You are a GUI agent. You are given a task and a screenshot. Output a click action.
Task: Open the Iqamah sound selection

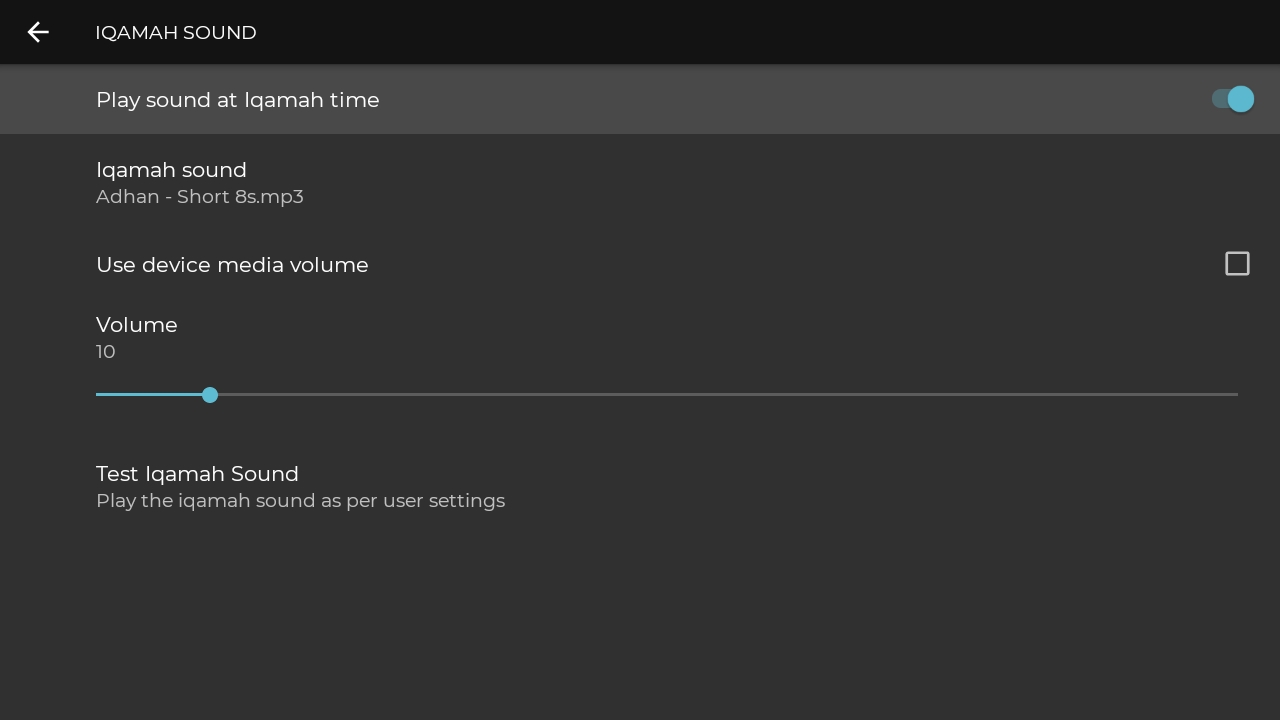click(640, 182)
